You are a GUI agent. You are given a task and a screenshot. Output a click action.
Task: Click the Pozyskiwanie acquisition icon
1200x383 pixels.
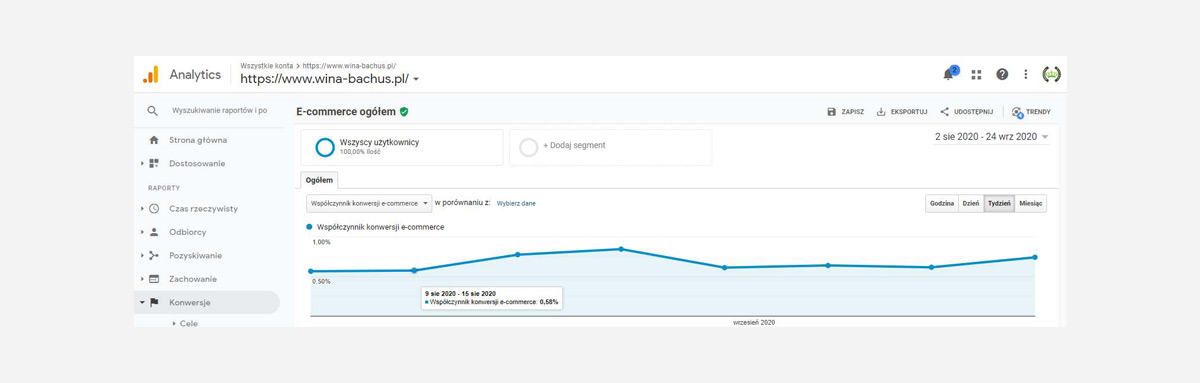coord(154,256)
